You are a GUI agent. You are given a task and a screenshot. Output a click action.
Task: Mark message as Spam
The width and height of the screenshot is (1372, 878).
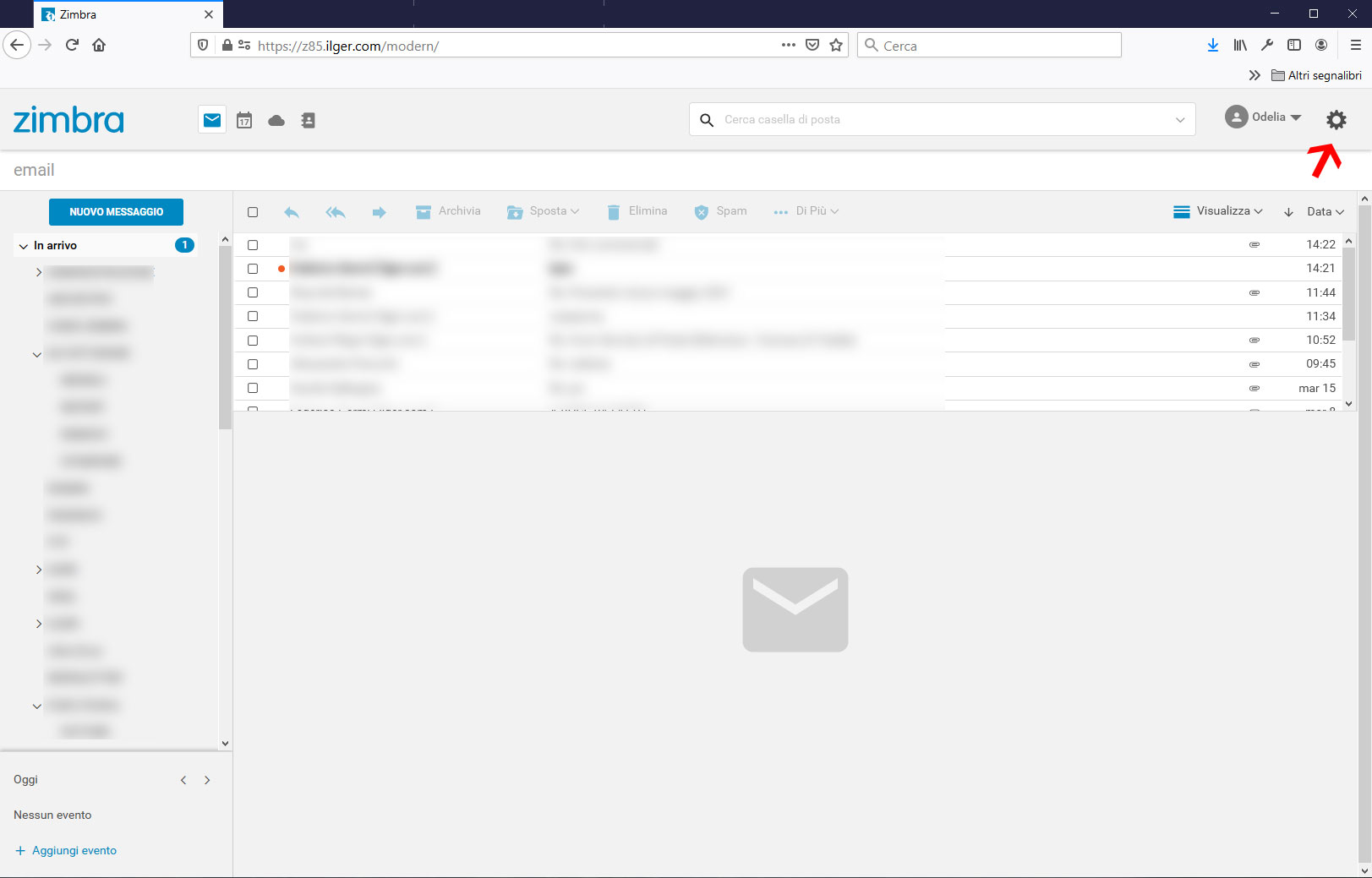point(720,211)
